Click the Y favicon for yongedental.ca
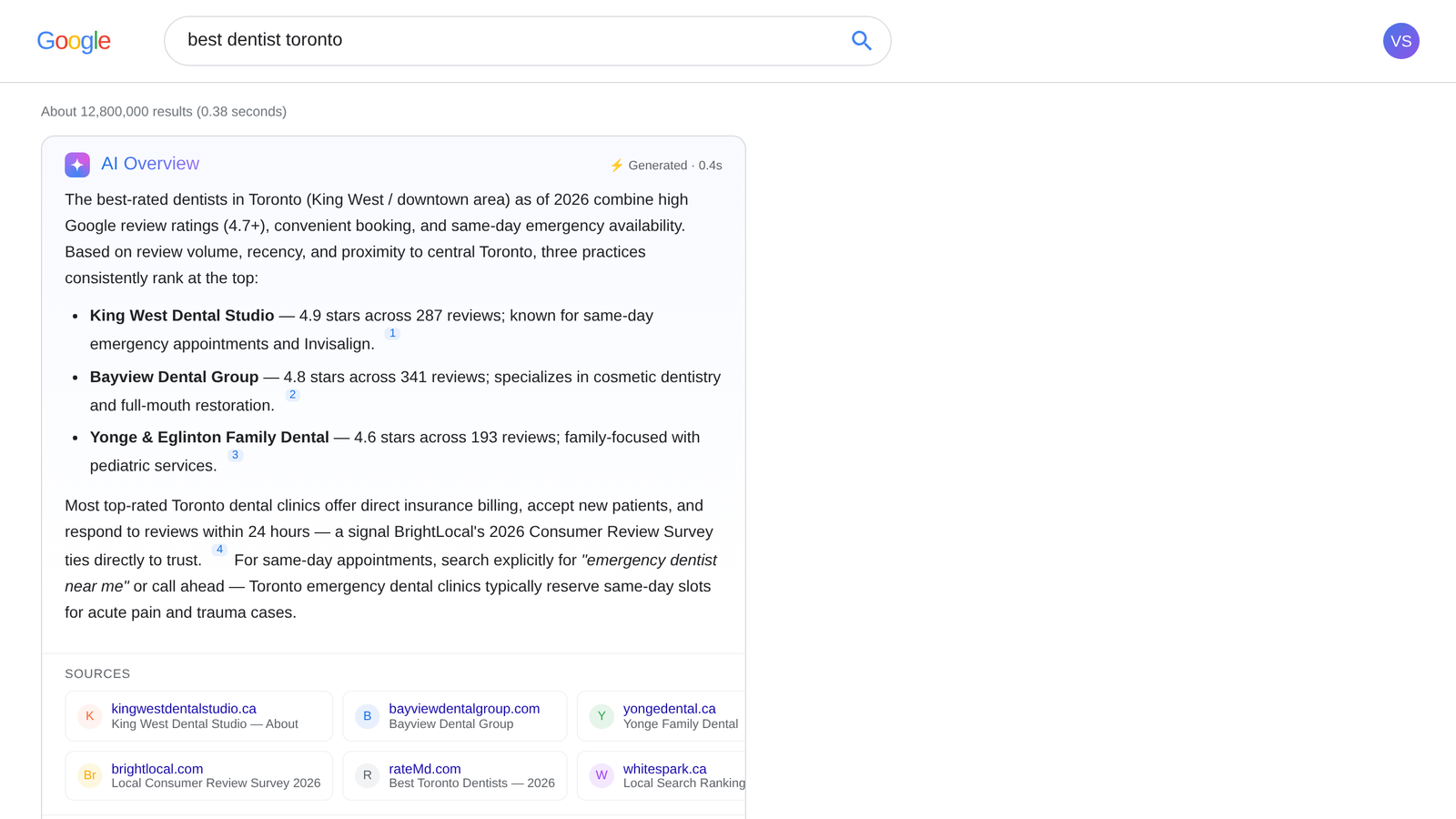 pyautogui.click(x=602, y=716)
